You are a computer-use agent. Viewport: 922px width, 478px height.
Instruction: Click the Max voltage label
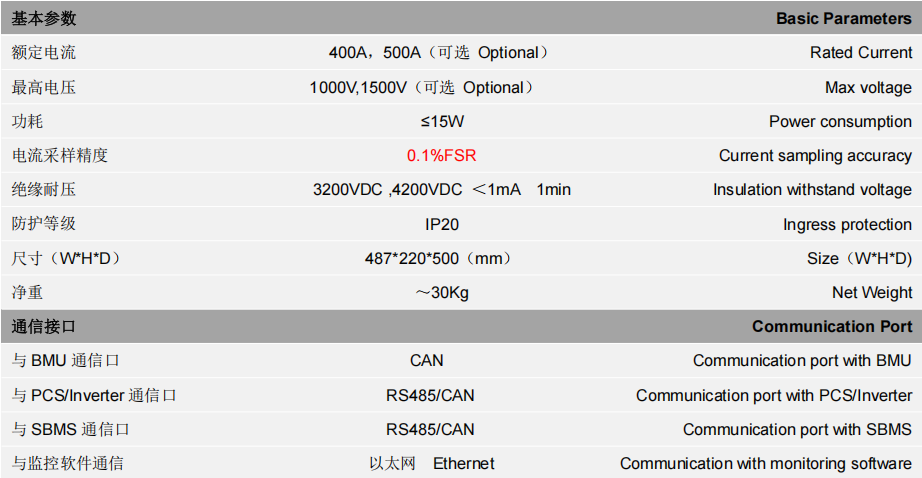[x=868, y=88]
